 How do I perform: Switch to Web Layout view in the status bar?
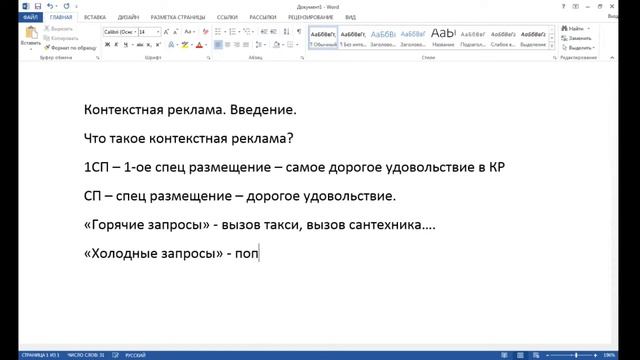[536, 355]
